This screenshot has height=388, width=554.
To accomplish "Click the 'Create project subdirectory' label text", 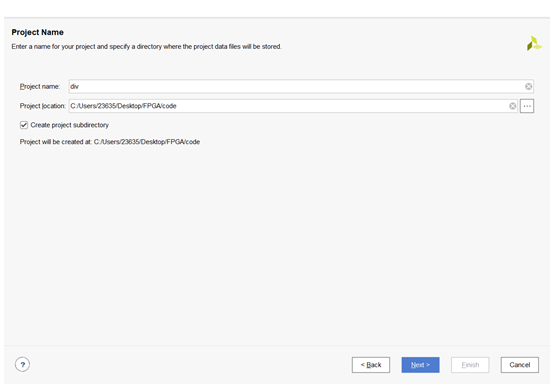I will 70,125.
